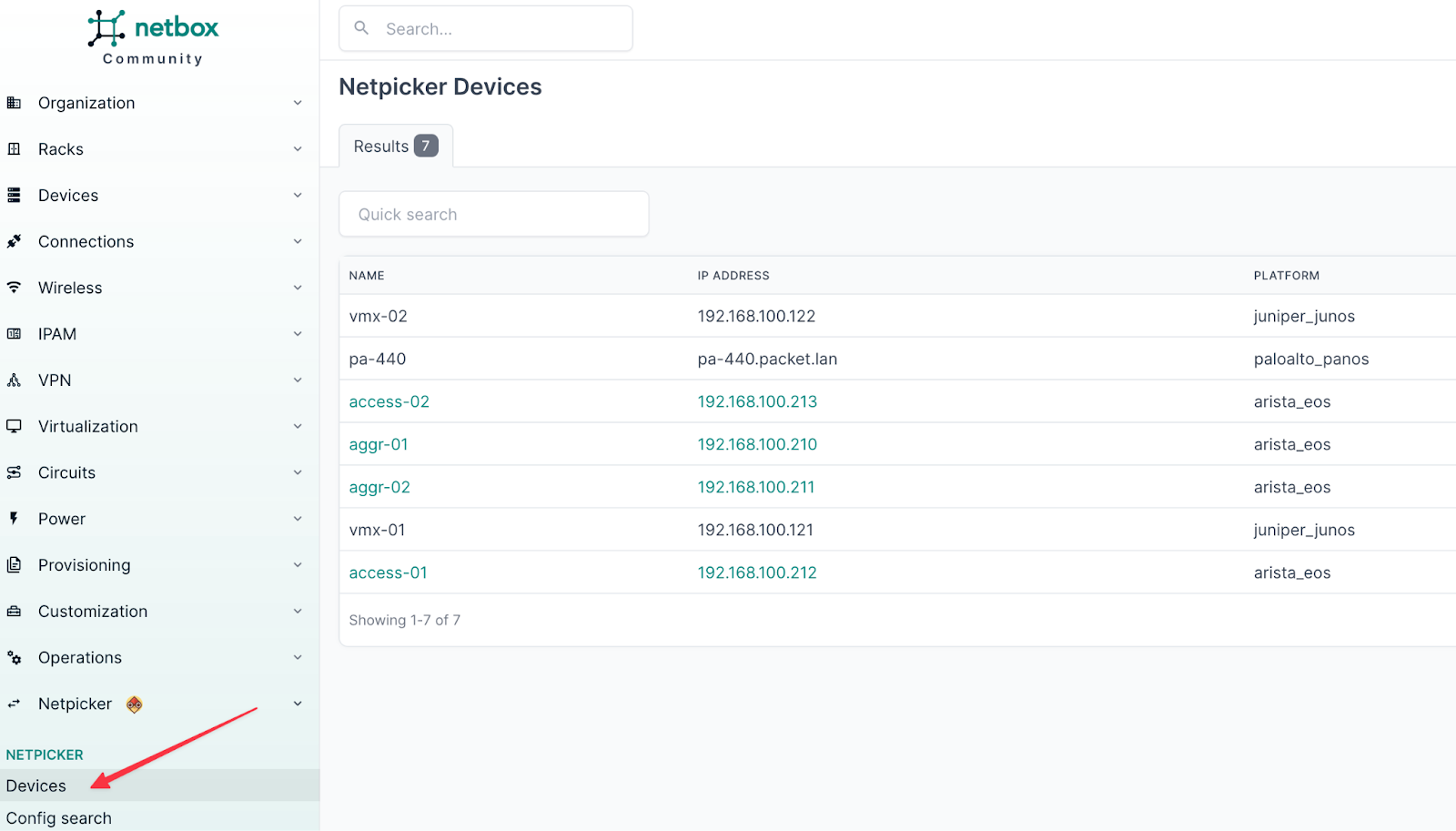
Task: Open IP address 192.168.100.213 link
Action: point(757,401)
